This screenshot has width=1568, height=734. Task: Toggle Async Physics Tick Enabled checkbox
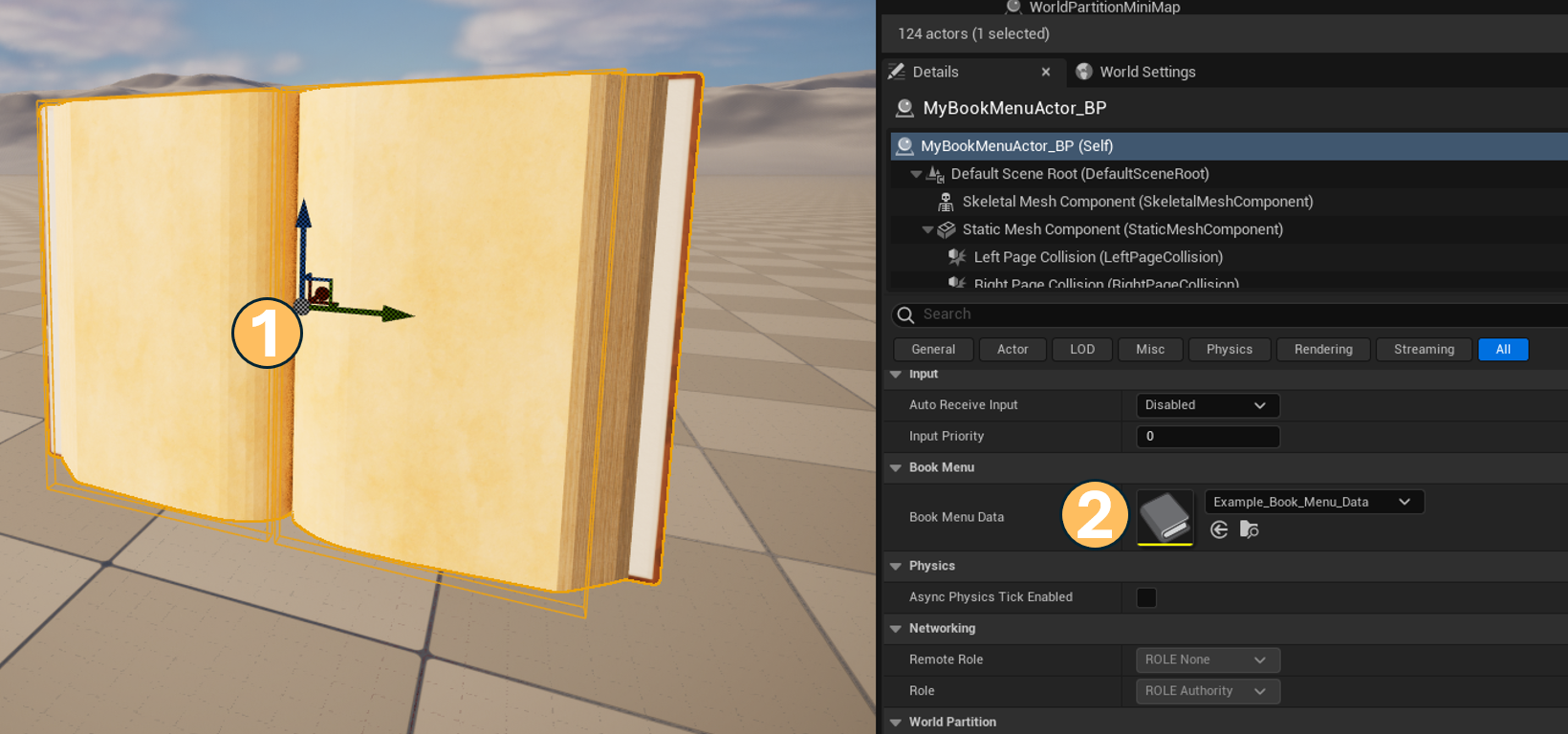(x=1146, y=597)
